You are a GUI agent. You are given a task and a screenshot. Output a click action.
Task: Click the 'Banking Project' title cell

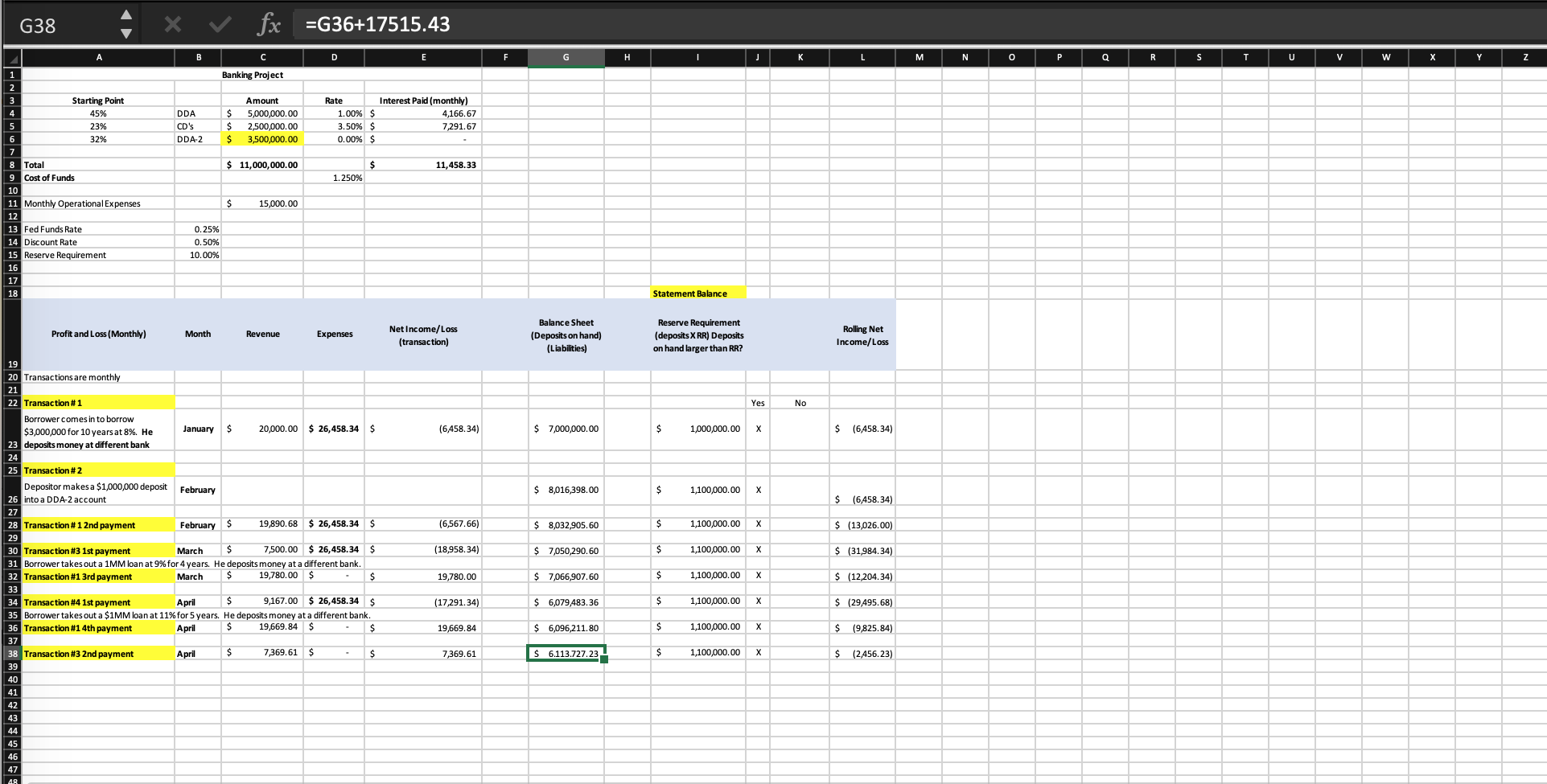253,75
